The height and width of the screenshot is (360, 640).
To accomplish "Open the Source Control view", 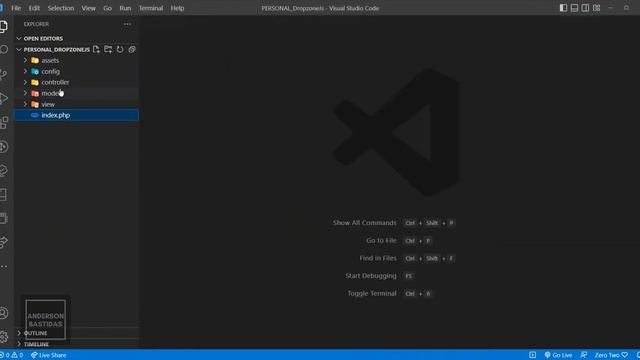I will pyautogui.click(x=4, y=74).
